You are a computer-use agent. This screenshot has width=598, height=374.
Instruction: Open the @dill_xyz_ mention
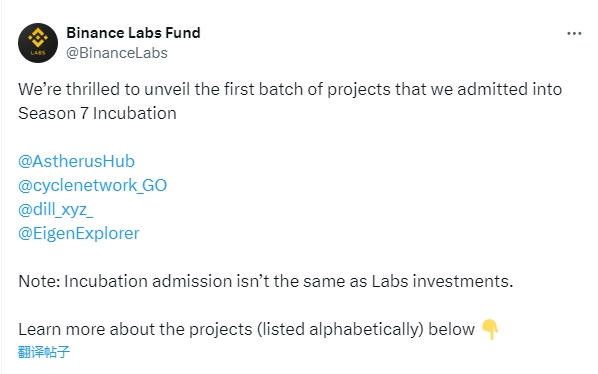click(56, 210)
